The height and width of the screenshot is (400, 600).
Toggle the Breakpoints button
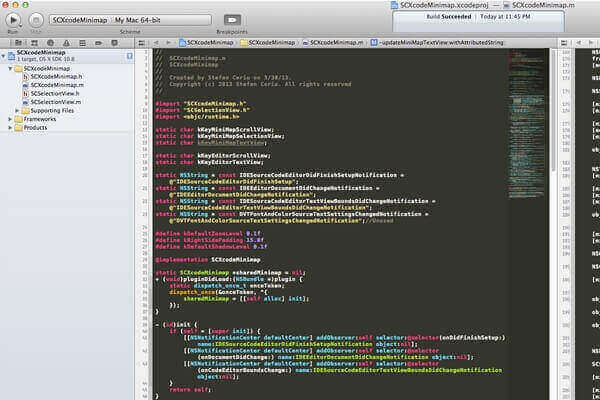(232, 19)
